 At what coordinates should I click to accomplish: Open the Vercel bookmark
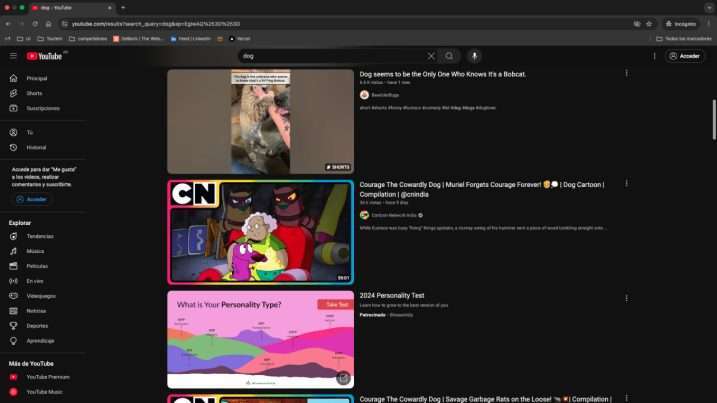point(240,39)
